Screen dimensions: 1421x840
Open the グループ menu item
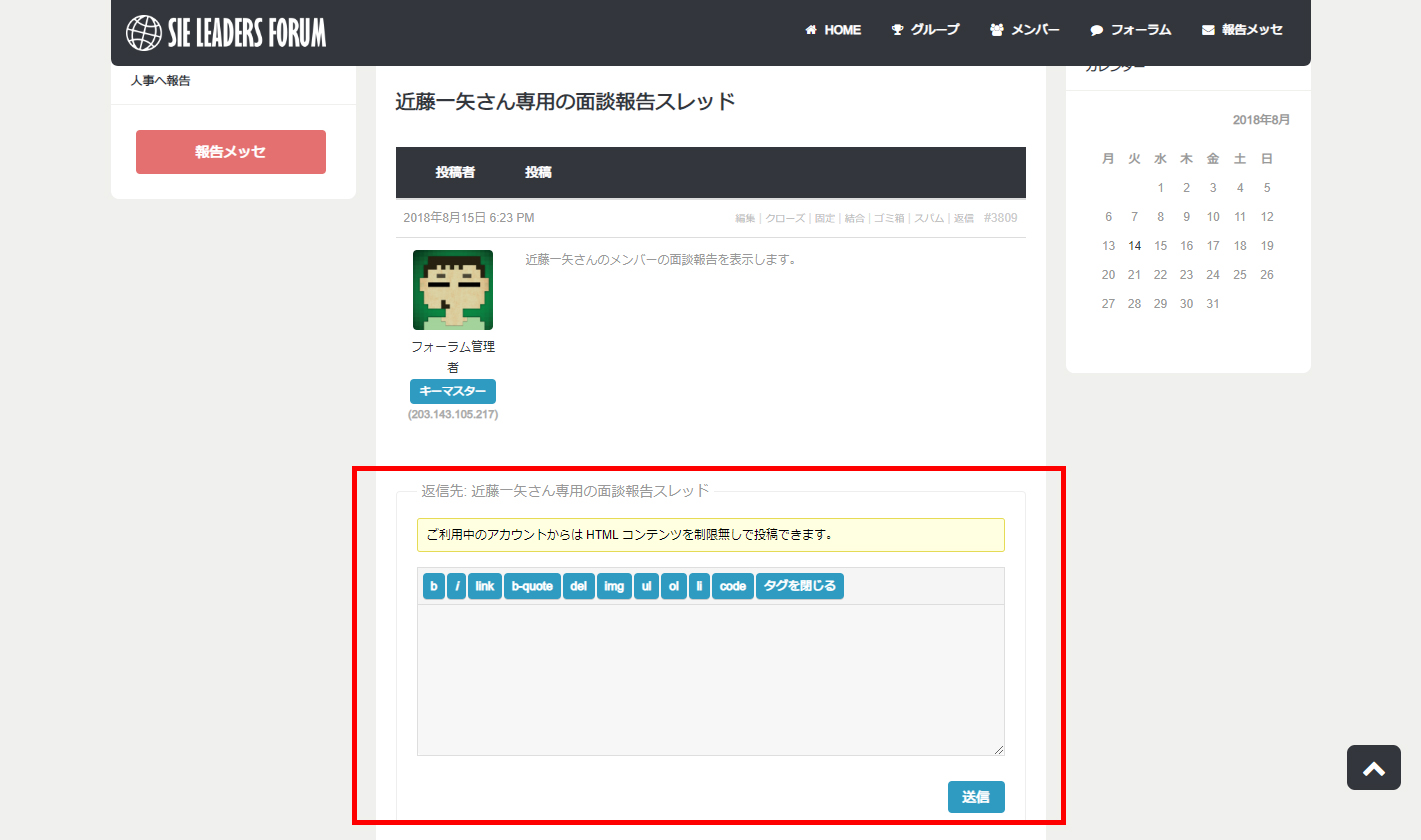coord(925,30)
